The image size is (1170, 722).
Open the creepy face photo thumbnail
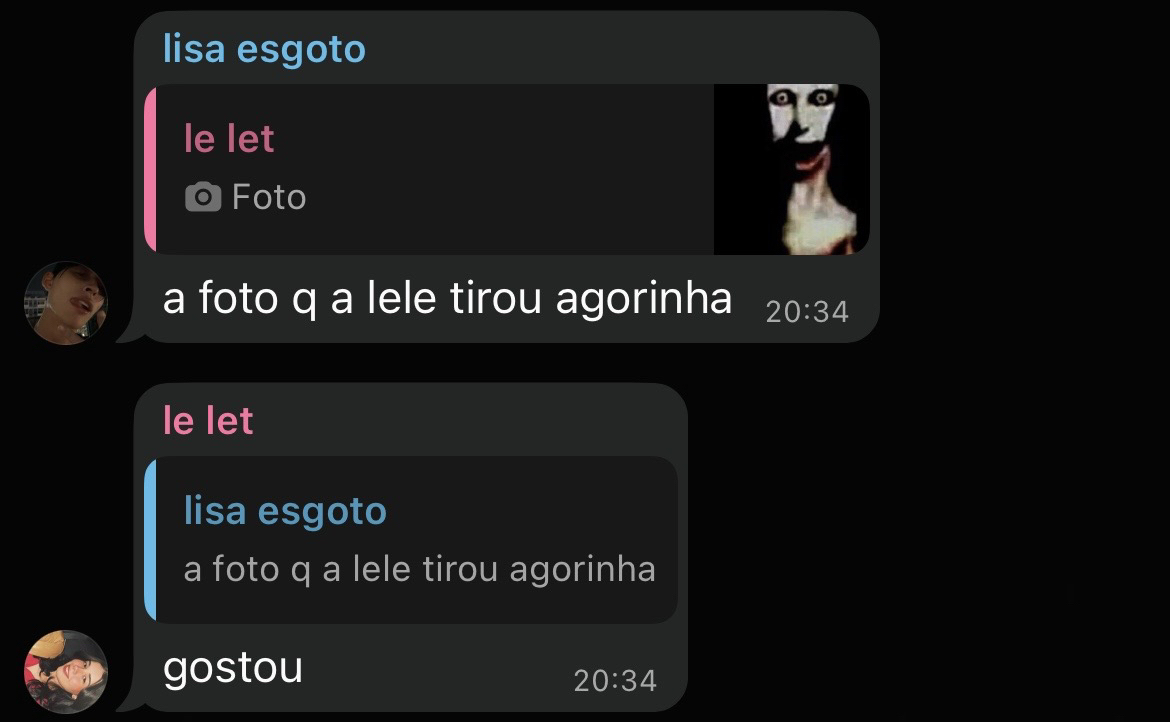pyautogui.click(x=792, y=169)
